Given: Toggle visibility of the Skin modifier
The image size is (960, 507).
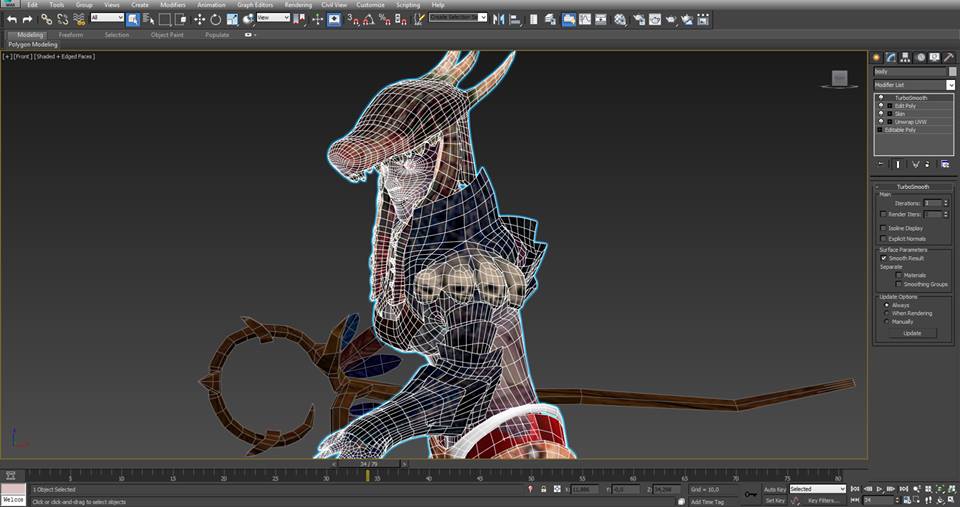Looking at the screenshot, I should [x=881, y=114].
